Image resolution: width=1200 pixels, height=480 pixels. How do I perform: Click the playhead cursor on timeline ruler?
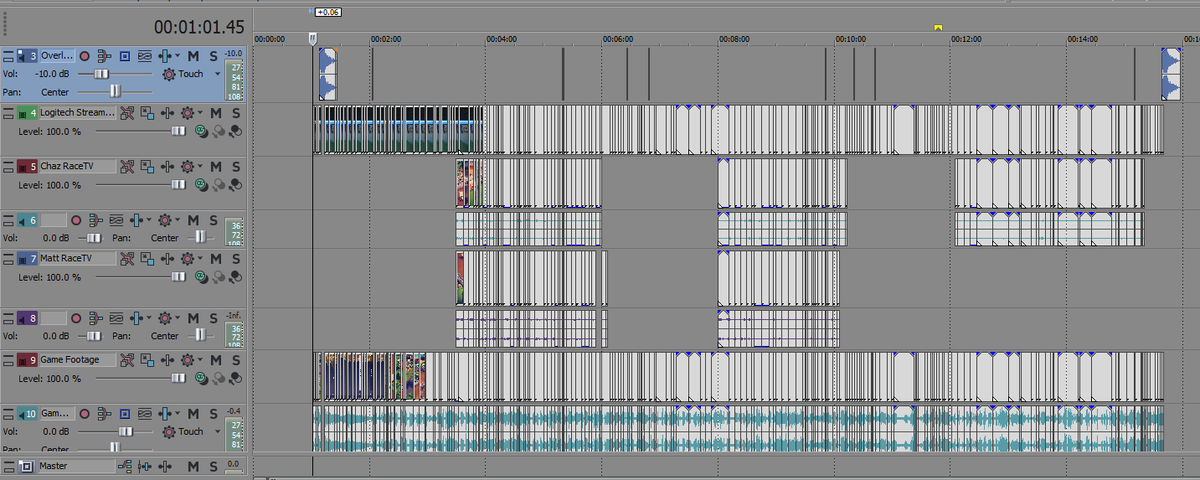click(313, 39)
